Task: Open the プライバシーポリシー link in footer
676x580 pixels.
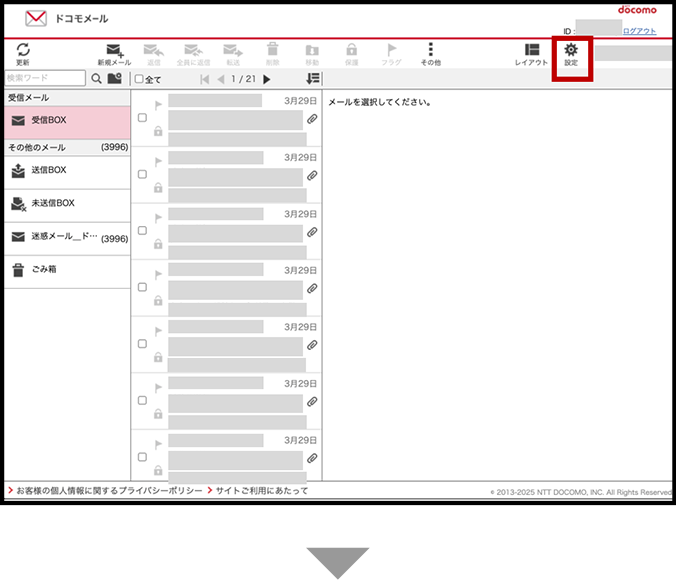Action: click(109, 491)
